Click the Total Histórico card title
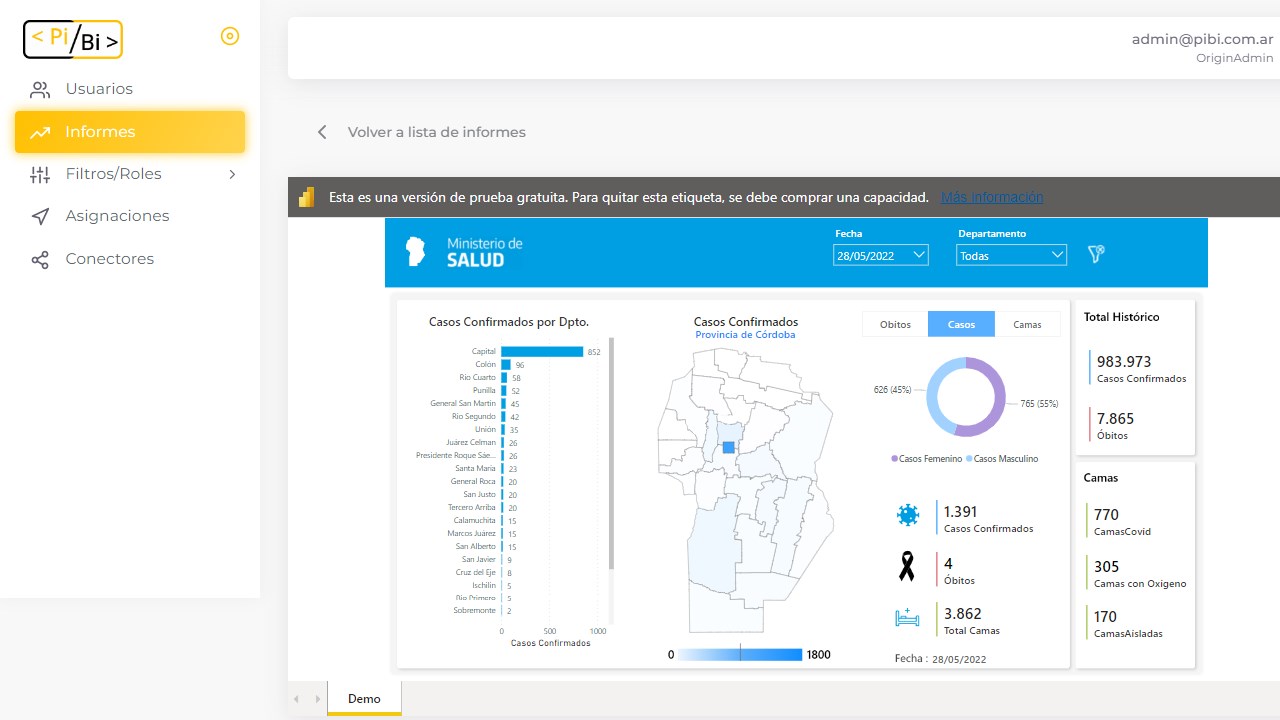The width and height of the screenshot is (1280, 720). 1122,317
